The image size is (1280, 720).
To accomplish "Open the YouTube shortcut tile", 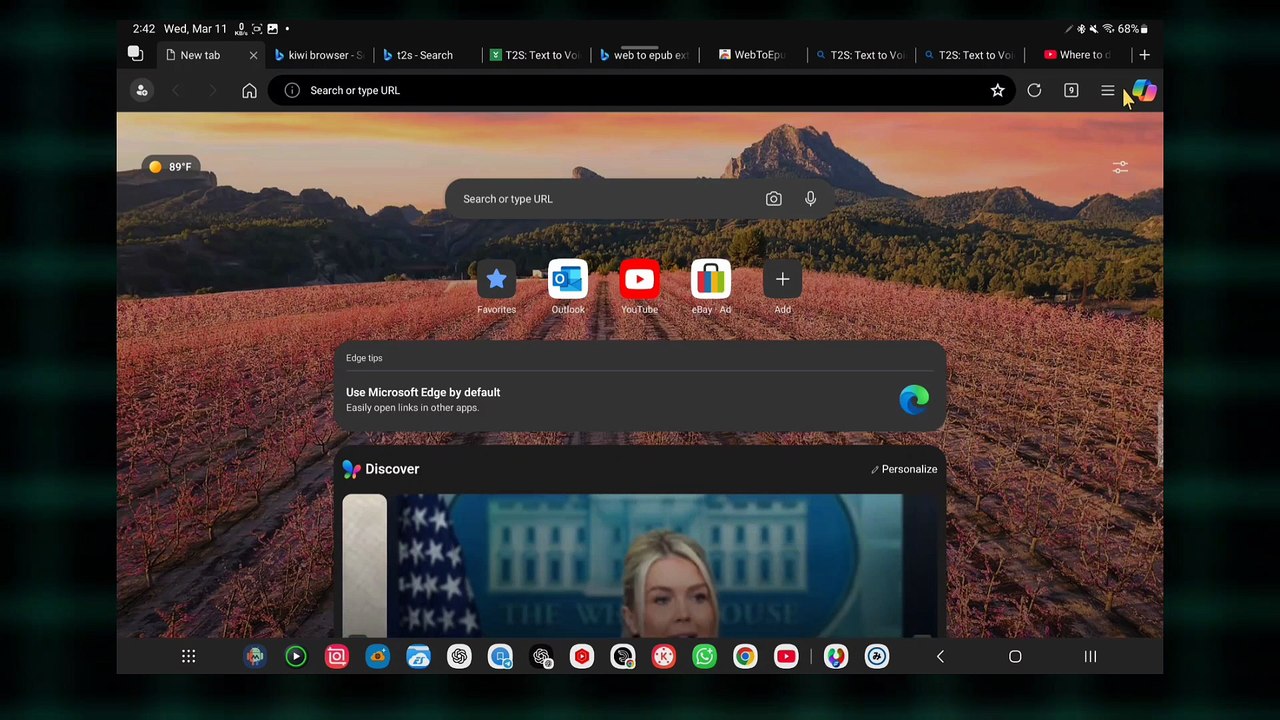I will coord(639,287).
